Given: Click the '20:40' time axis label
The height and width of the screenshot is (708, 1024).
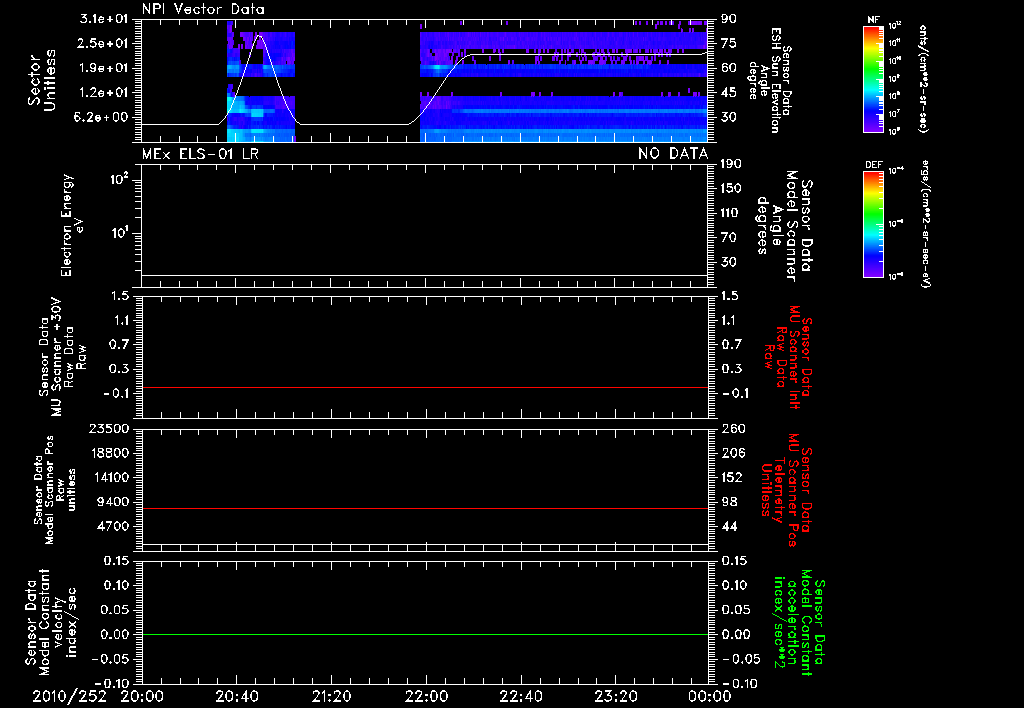Looking at the screenshot, I should (236, 696).
